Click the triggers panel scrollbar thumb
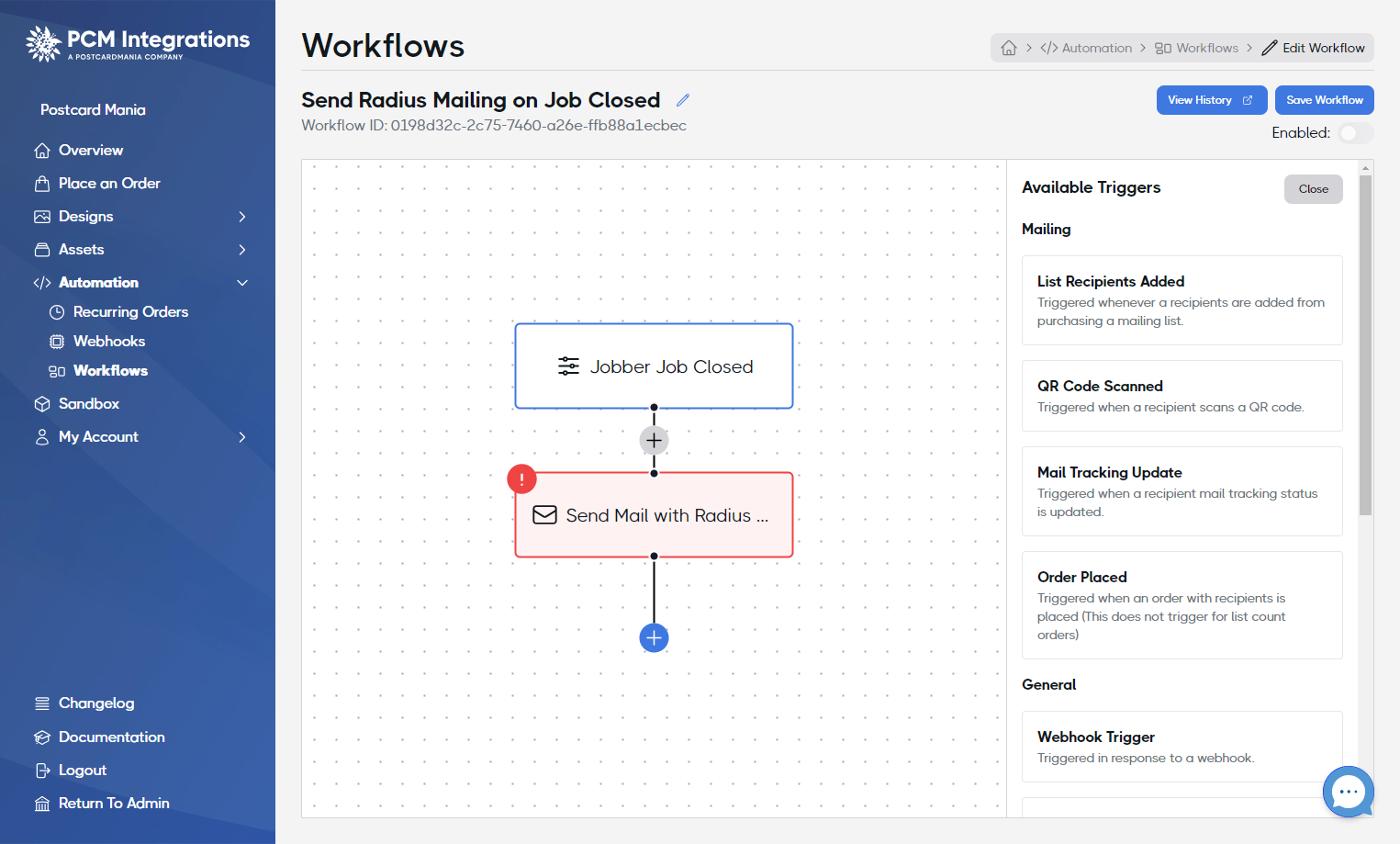Image resolution: width=1400 pixels, height=844 pixels. click(1365, 345)
